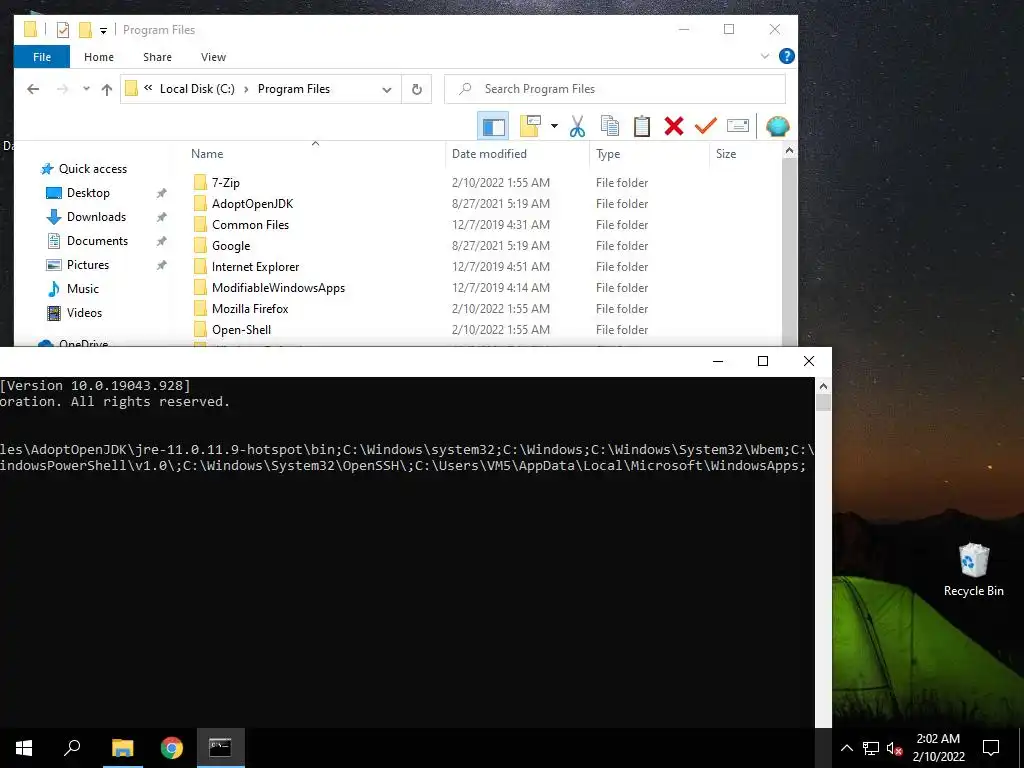Image resolution: width=1024 pixels, height=768 pixels.
Task: Click the file list scroll up arrow
Action: click(789, 151)
